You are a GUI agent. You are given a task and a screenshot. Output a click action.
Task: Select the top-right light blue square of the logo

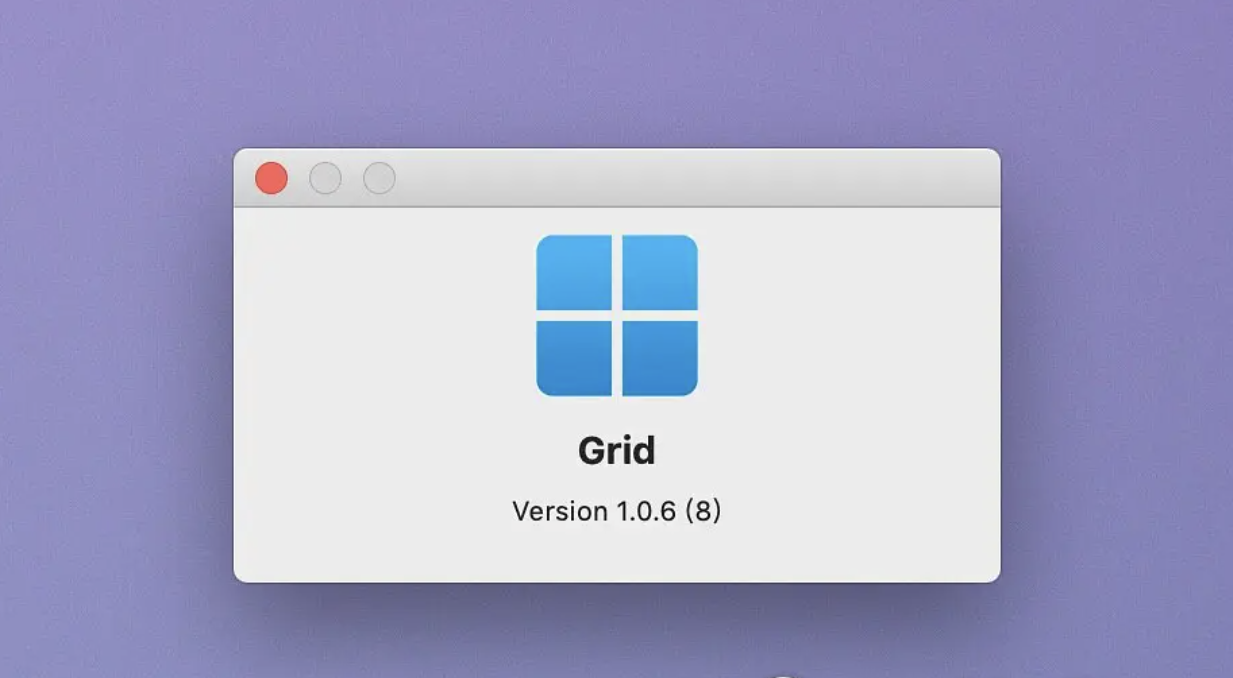658,272
